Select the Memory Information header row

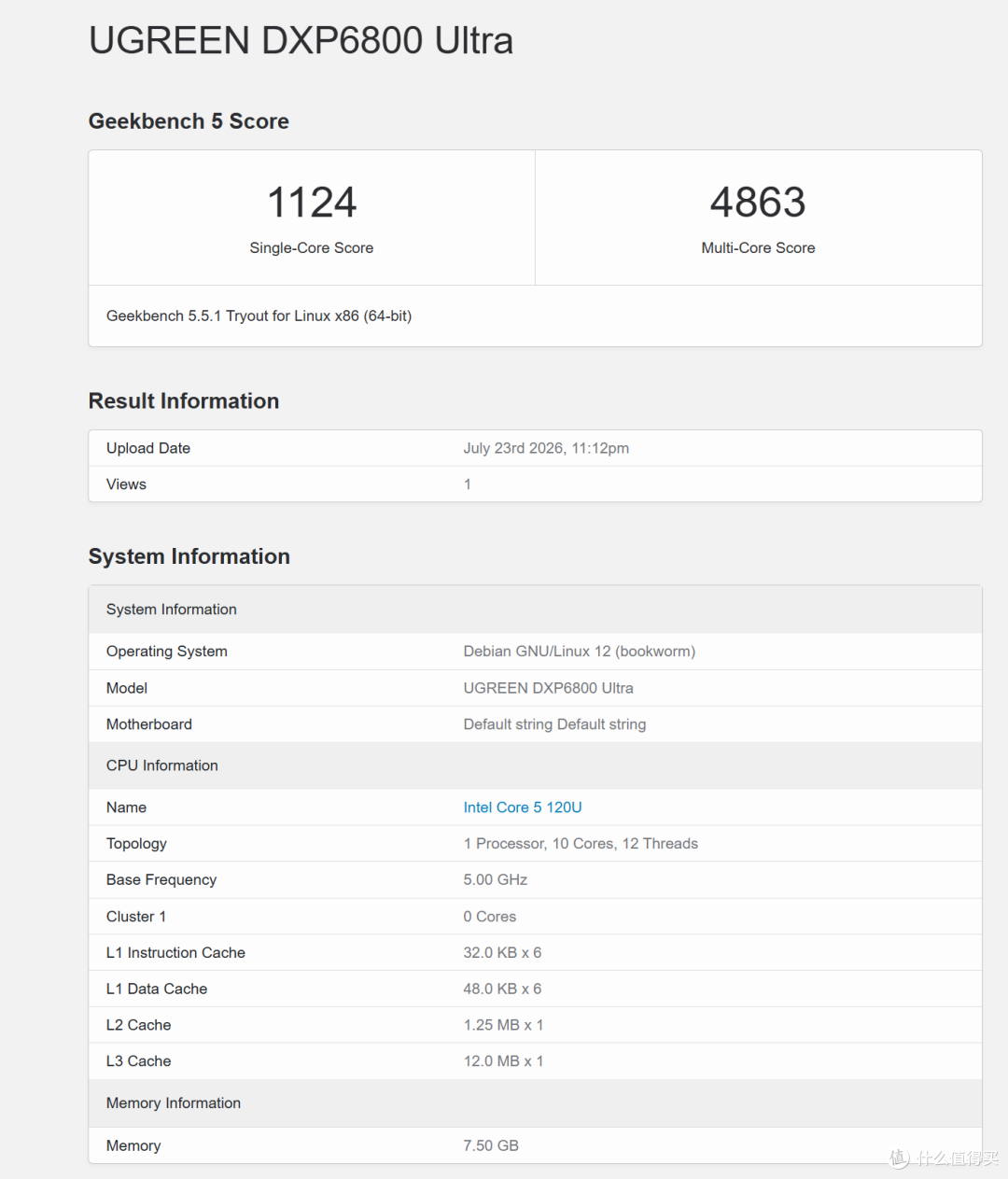[x=535, y=1103]
